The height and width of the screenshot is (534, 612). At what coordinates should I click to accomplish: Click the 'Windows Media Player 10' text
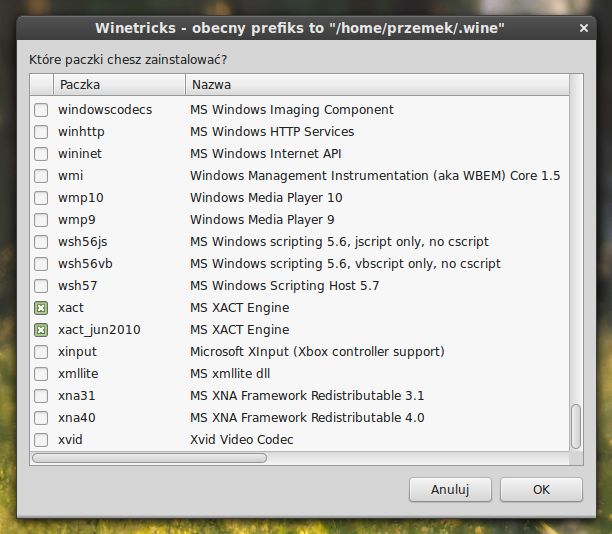[x=266, y=198]
